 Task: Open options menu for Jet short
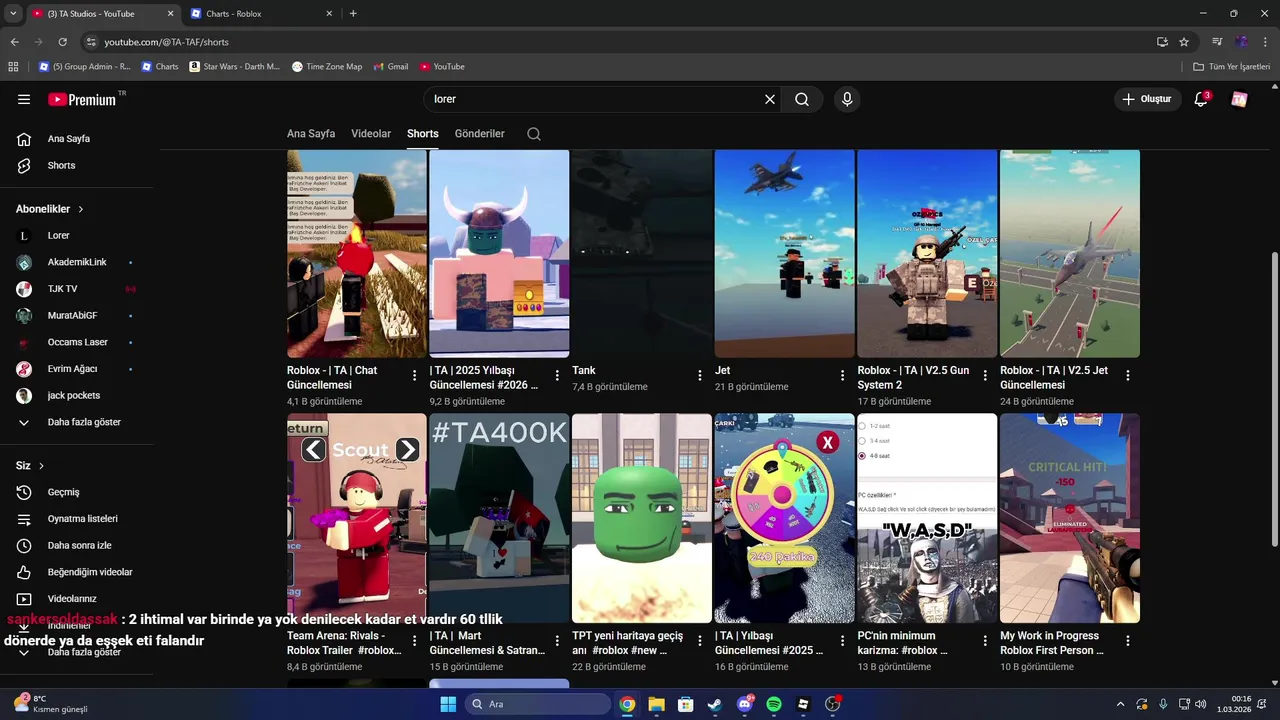click(x=842, y=375)
